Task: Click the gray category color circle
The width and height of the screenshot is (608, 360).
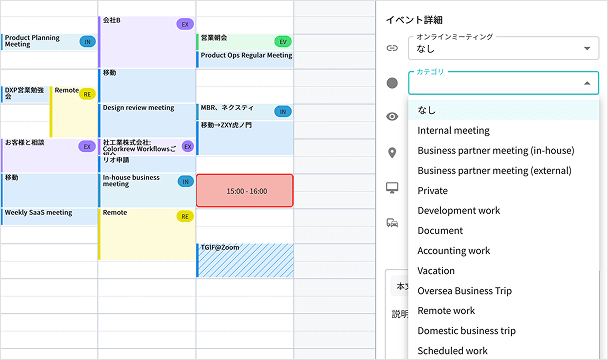Action: (392, 83)
